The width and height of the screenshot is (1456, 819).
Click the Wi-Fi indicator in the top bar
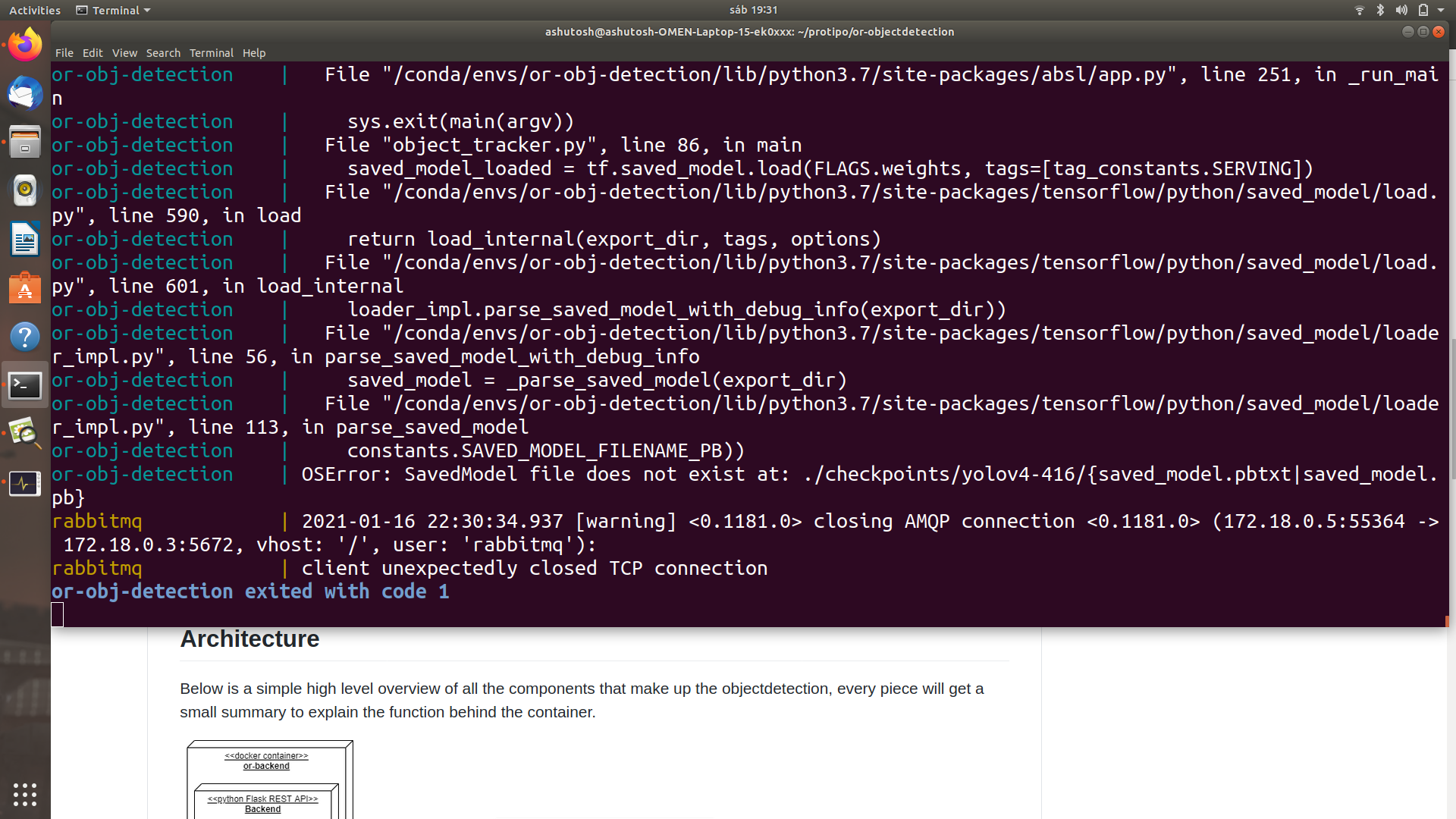coord(1358,10)
